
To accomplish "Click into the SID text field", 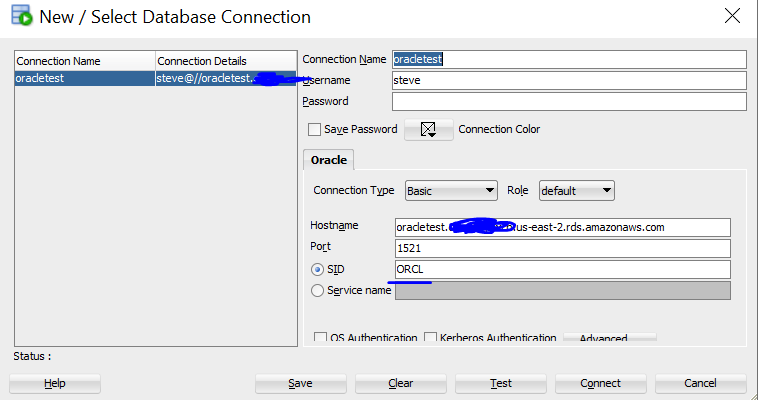I will click(563, 269).
